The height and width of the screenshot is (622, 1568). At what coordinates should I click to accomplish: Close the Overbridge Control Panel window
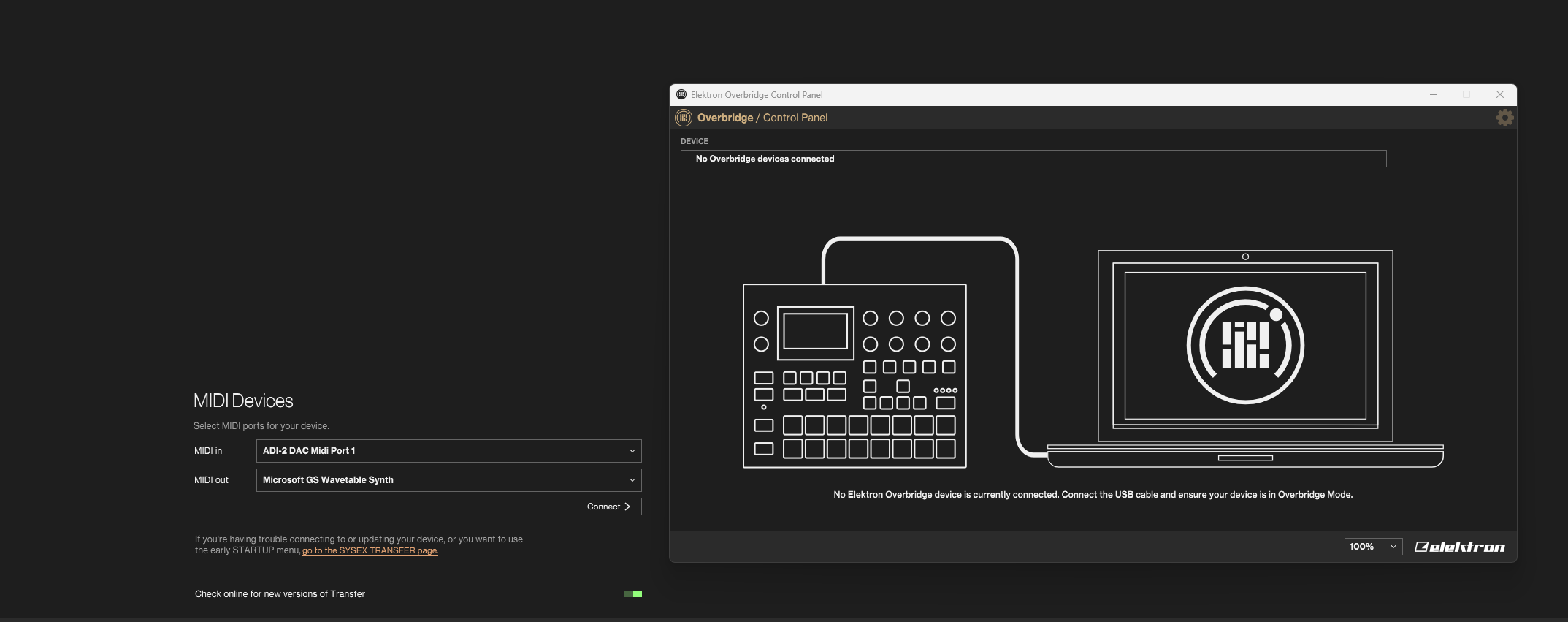(1500, 94)
